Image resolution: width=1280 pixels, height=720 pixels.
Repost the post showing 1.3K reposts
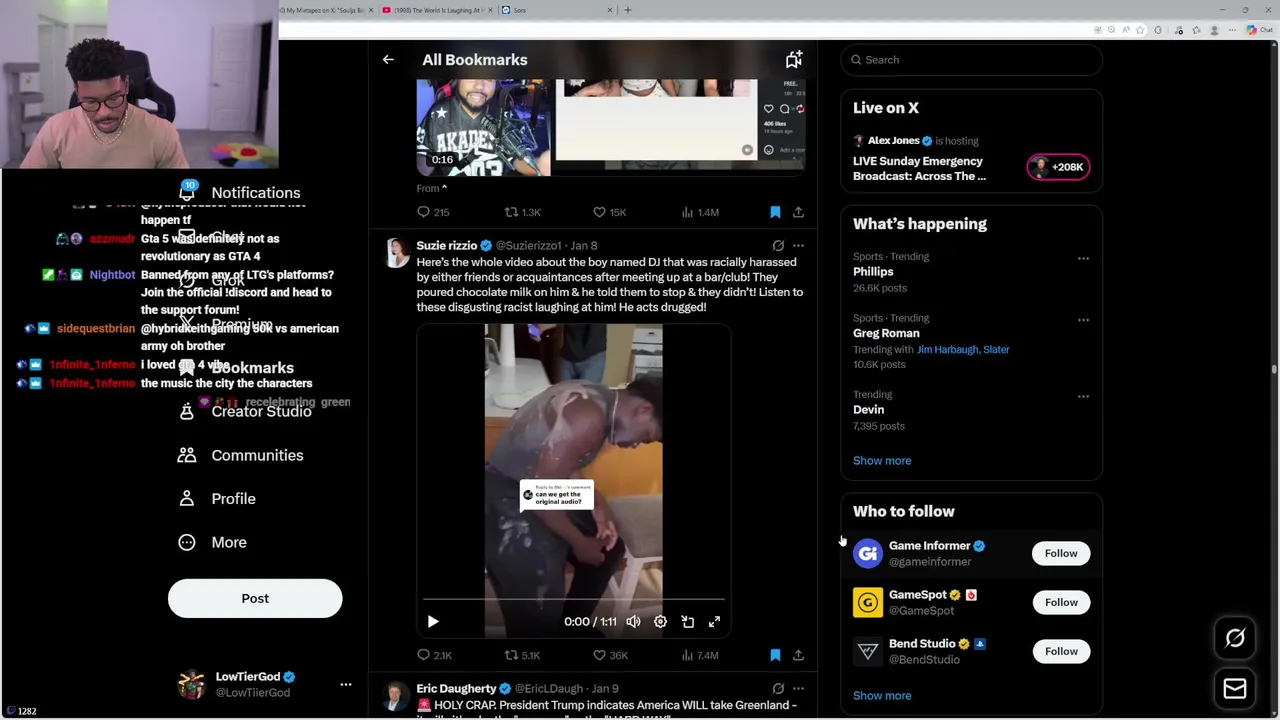(x=522, y=212)
